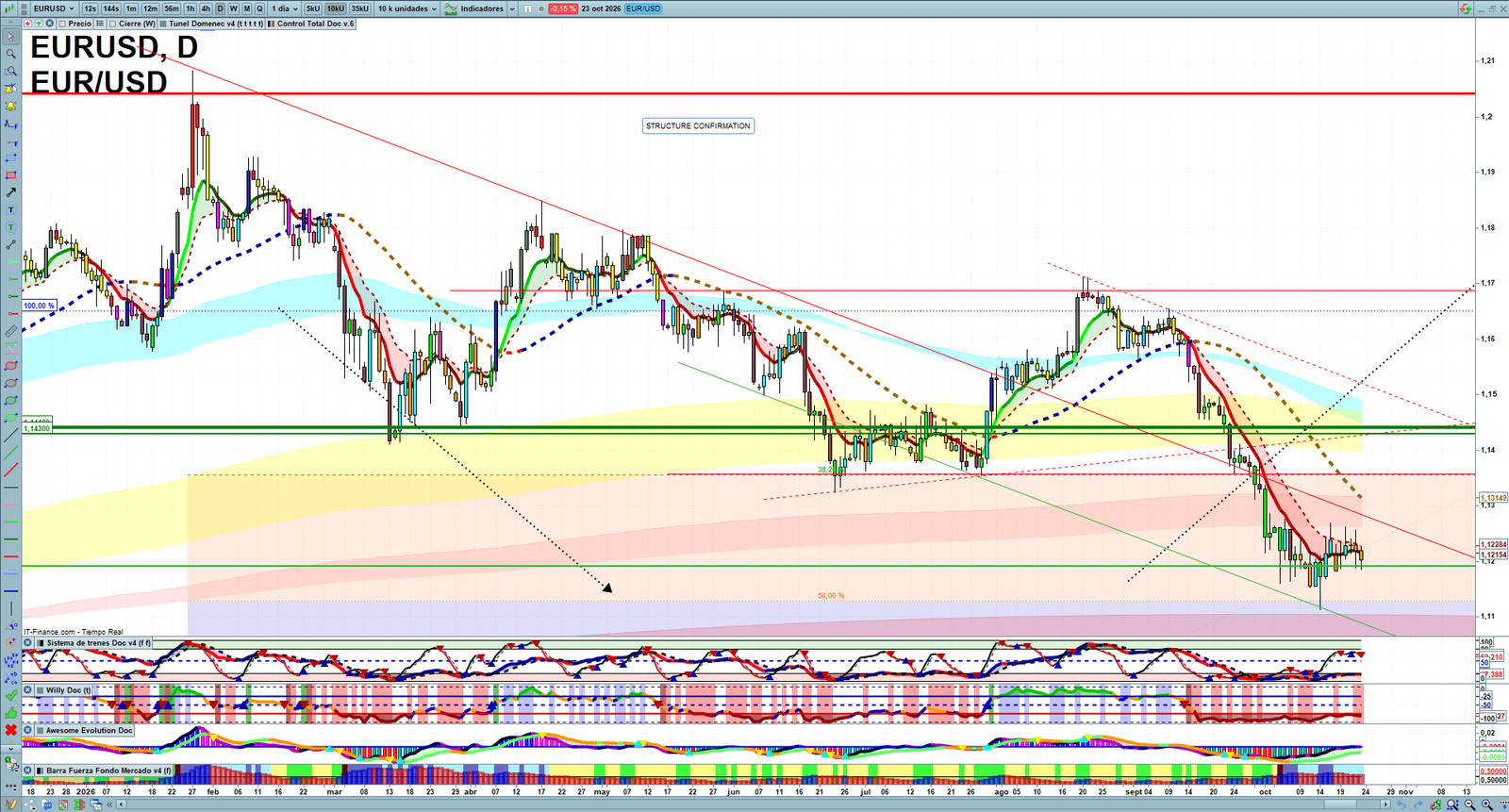Select the arrow cursor tool
The height and width of the screenshot is (812, 1509).
click(x=10, y=37)
